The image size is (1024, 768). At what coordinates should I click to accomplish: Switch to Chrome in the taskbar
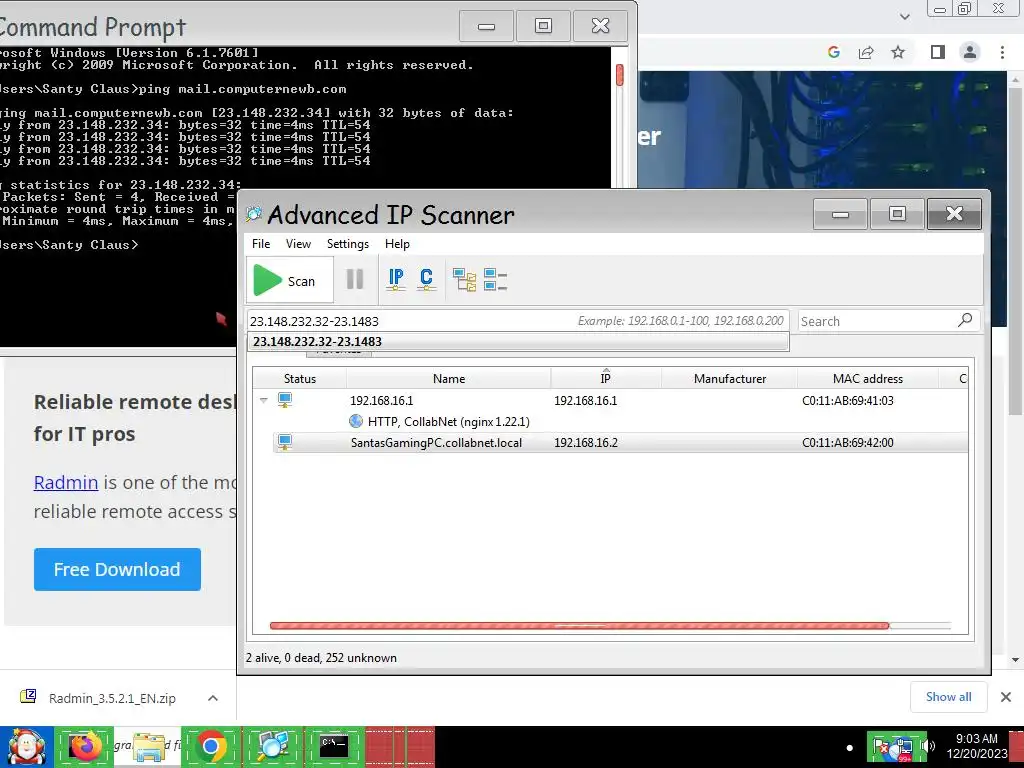[x=211, y=746]
